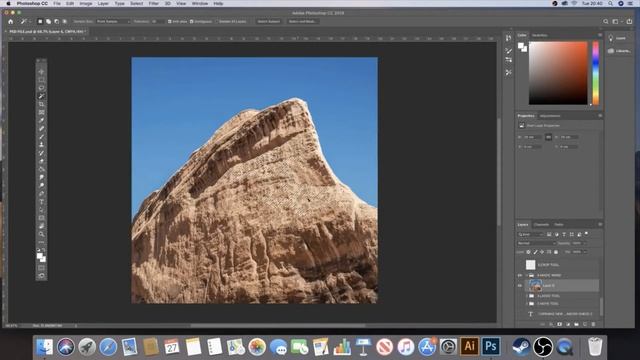Select the Eyedropper tool
Image resolution: width=640 pixels, height=360 pixels.
tap(41, 120)
